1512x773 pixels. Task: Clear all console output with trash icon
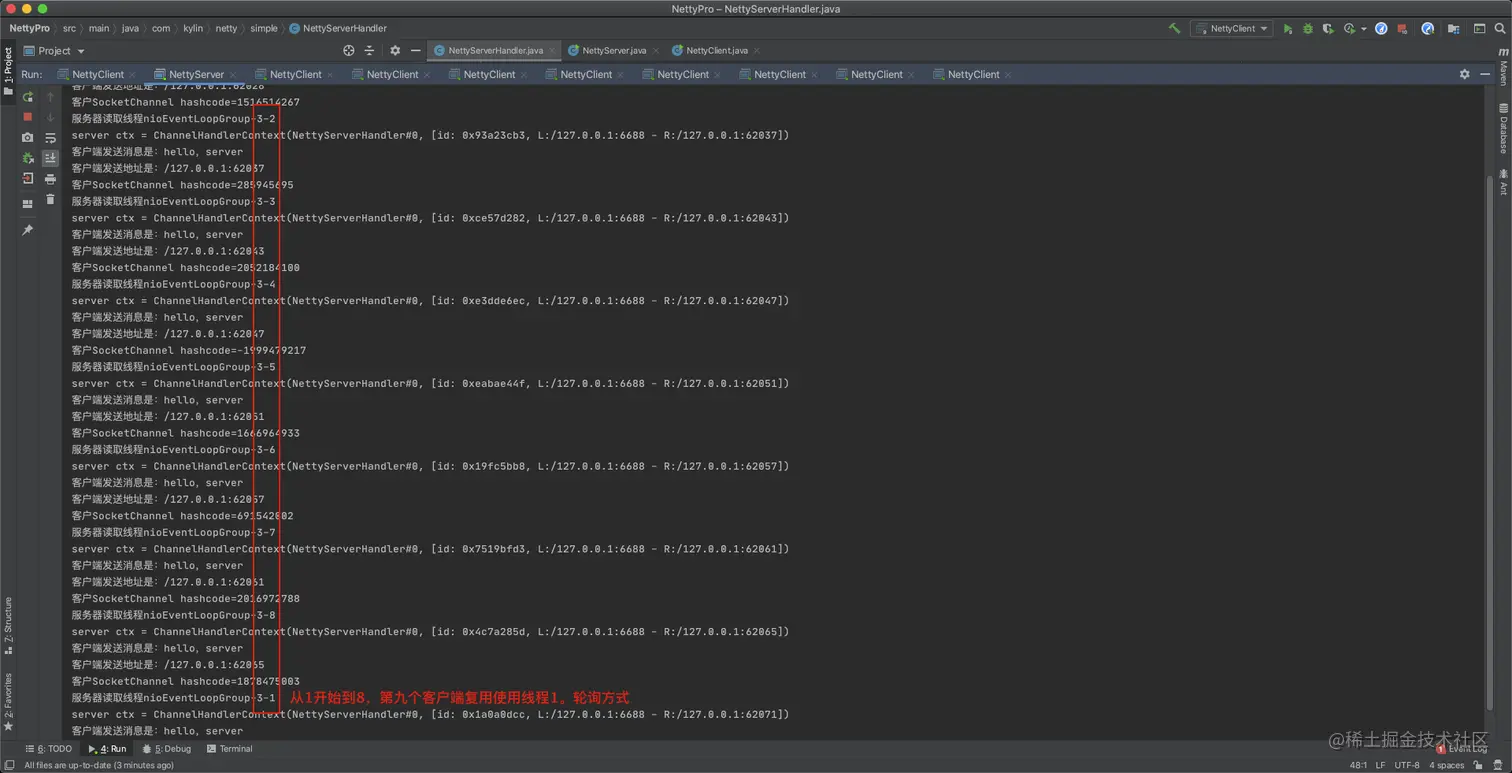pos(51,200)
